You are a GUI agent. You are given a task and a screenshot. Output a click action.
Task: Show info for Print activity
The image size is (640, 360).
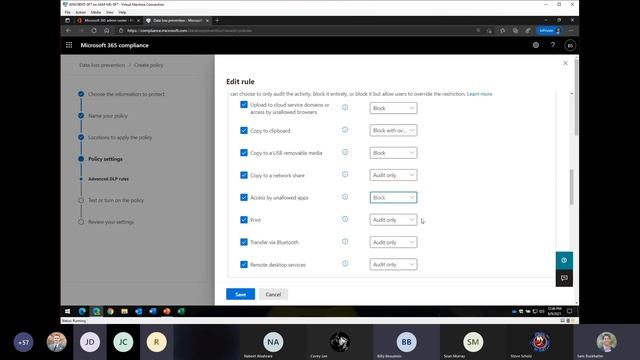click(x=345, y=219)
